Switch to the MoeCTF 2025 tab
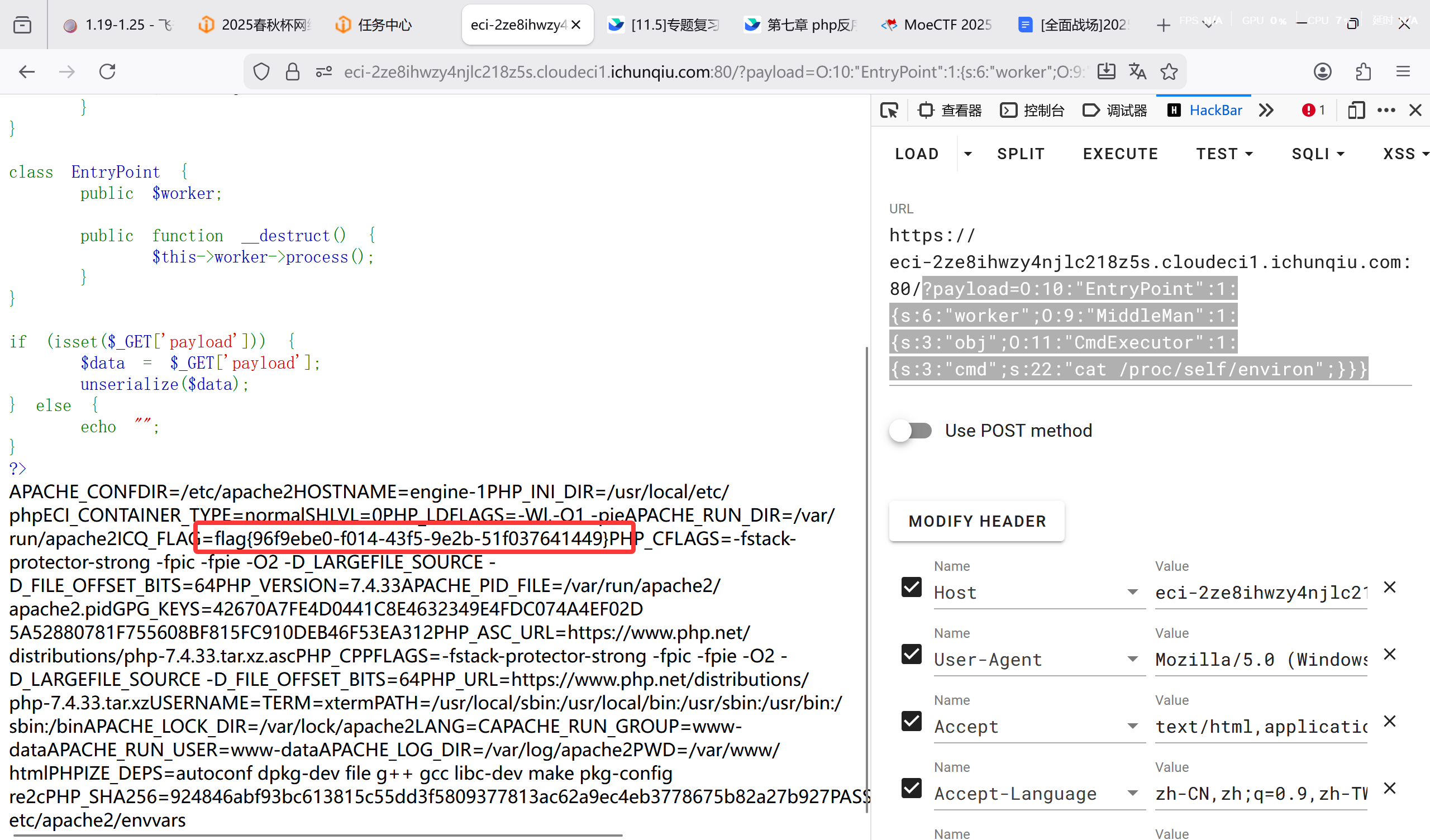This screenshot has width=1430, height=840. pos(936,25)
